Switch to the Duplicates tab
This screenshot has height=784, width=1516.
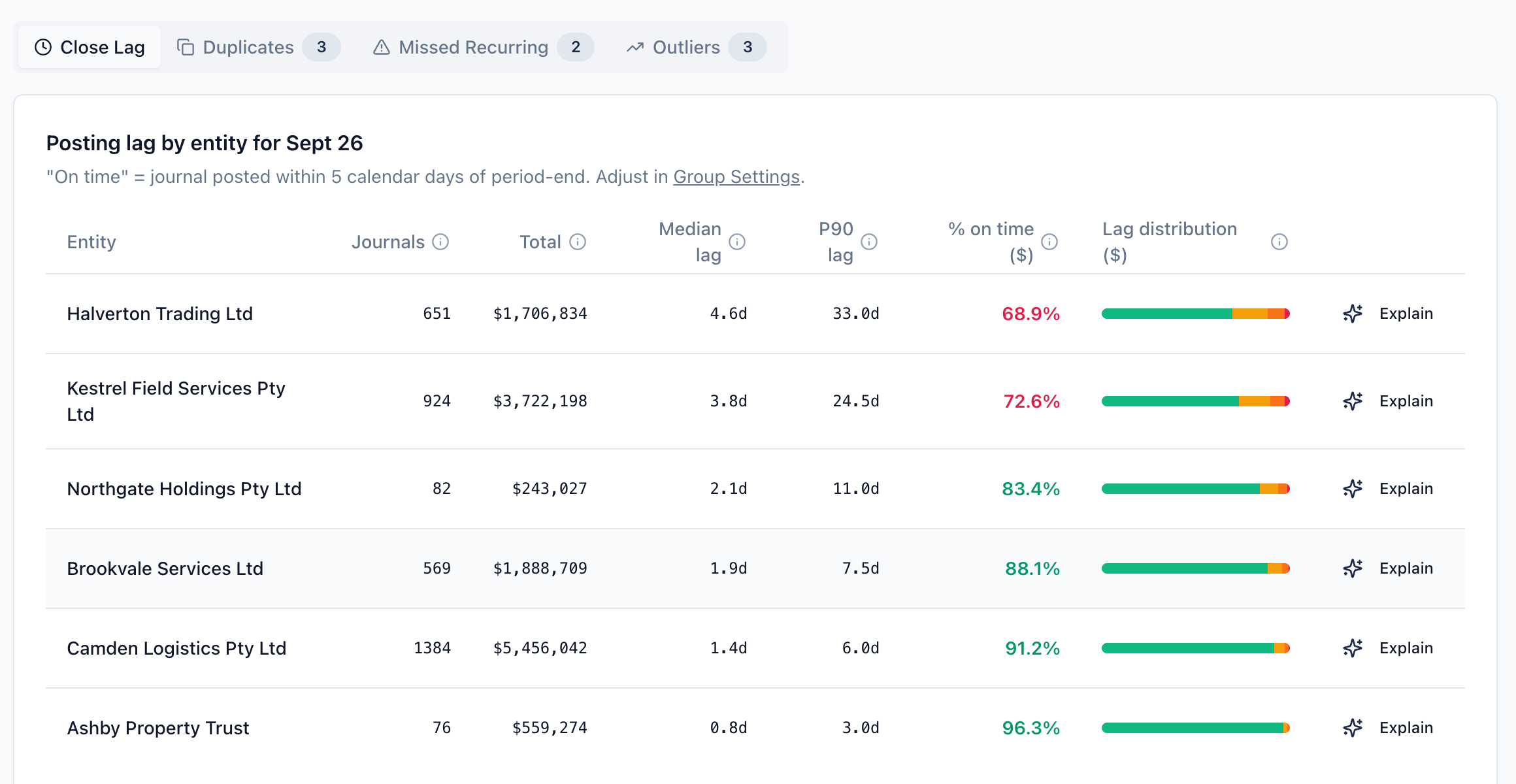(259, 47)
